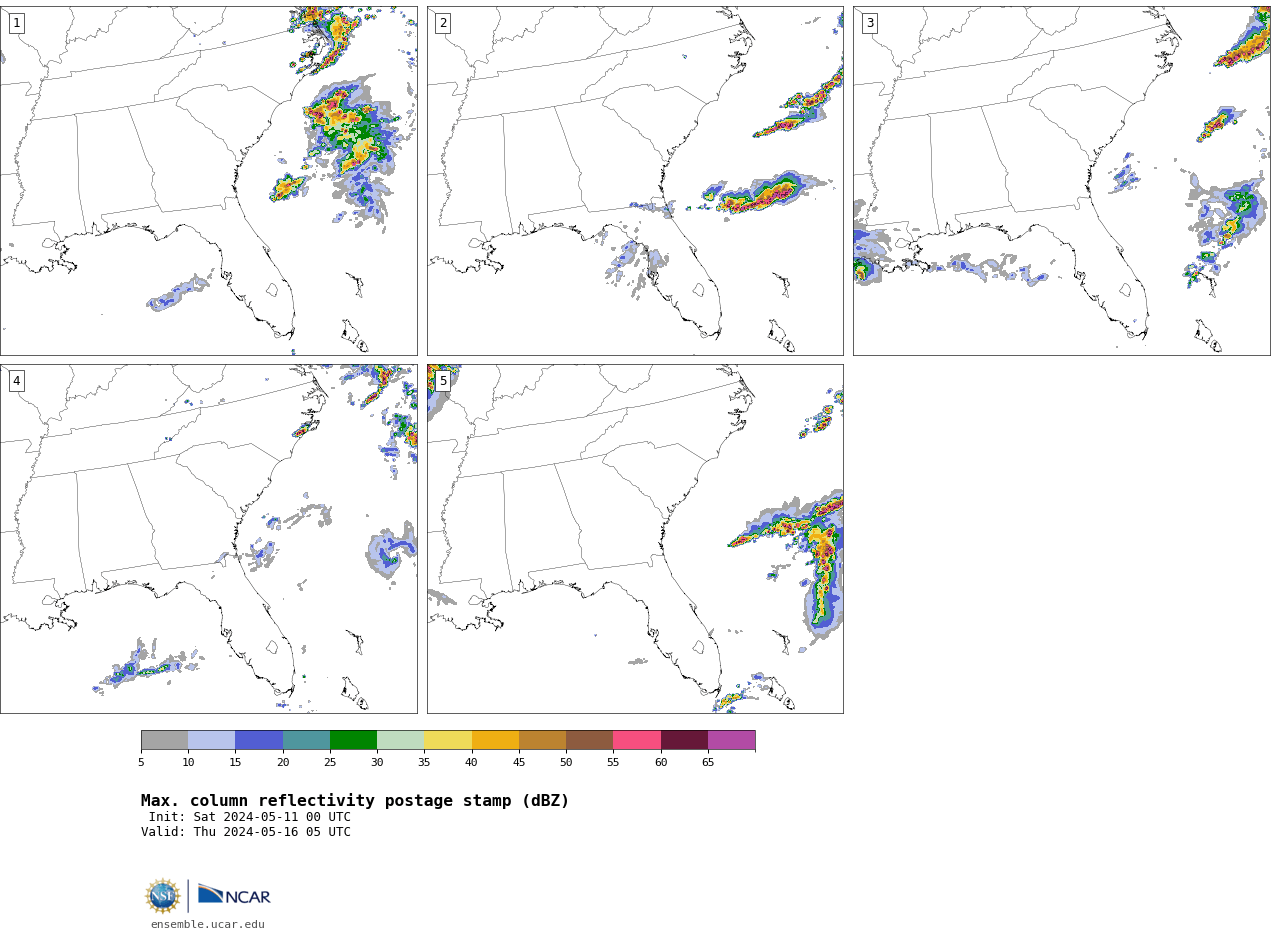Viewport: 1280px width, 936px height.
Task: Click the number 4 panel label
Action: pyautogui.click(x=16, y=381)
